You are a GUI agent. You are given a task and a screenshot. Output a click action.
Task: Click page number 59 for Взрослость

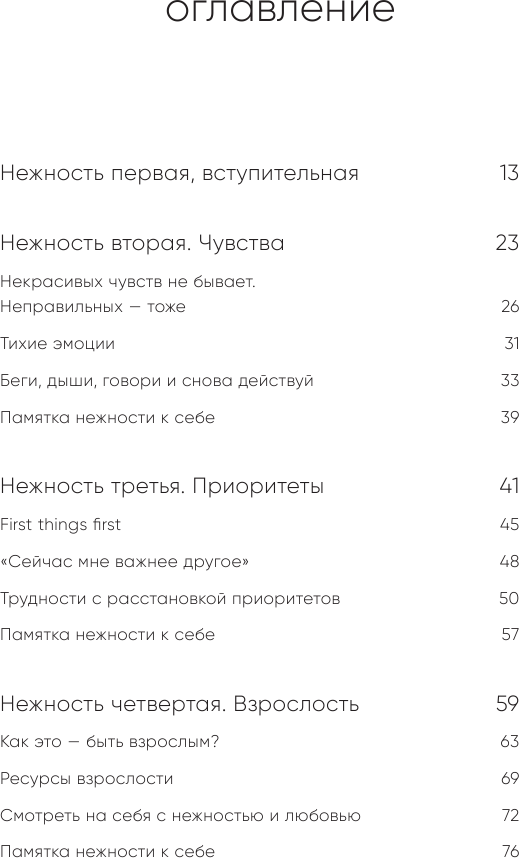(x=508, y=704)
